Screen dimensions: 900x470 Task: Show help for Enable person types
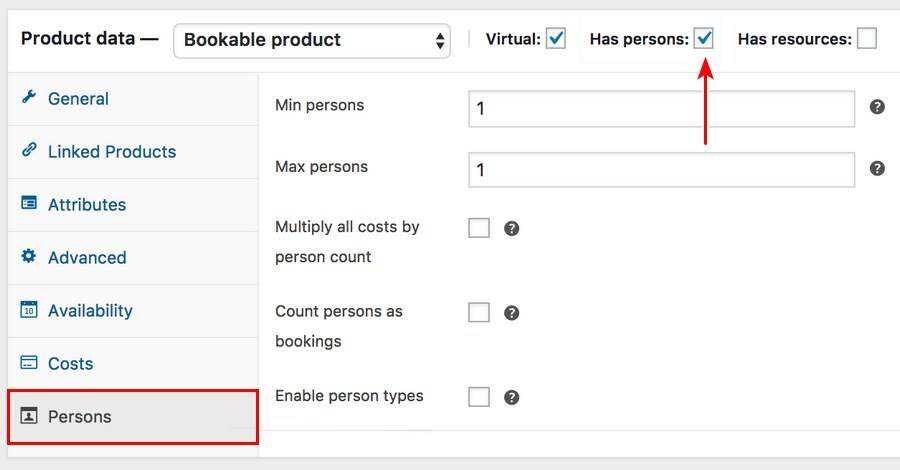511,397
